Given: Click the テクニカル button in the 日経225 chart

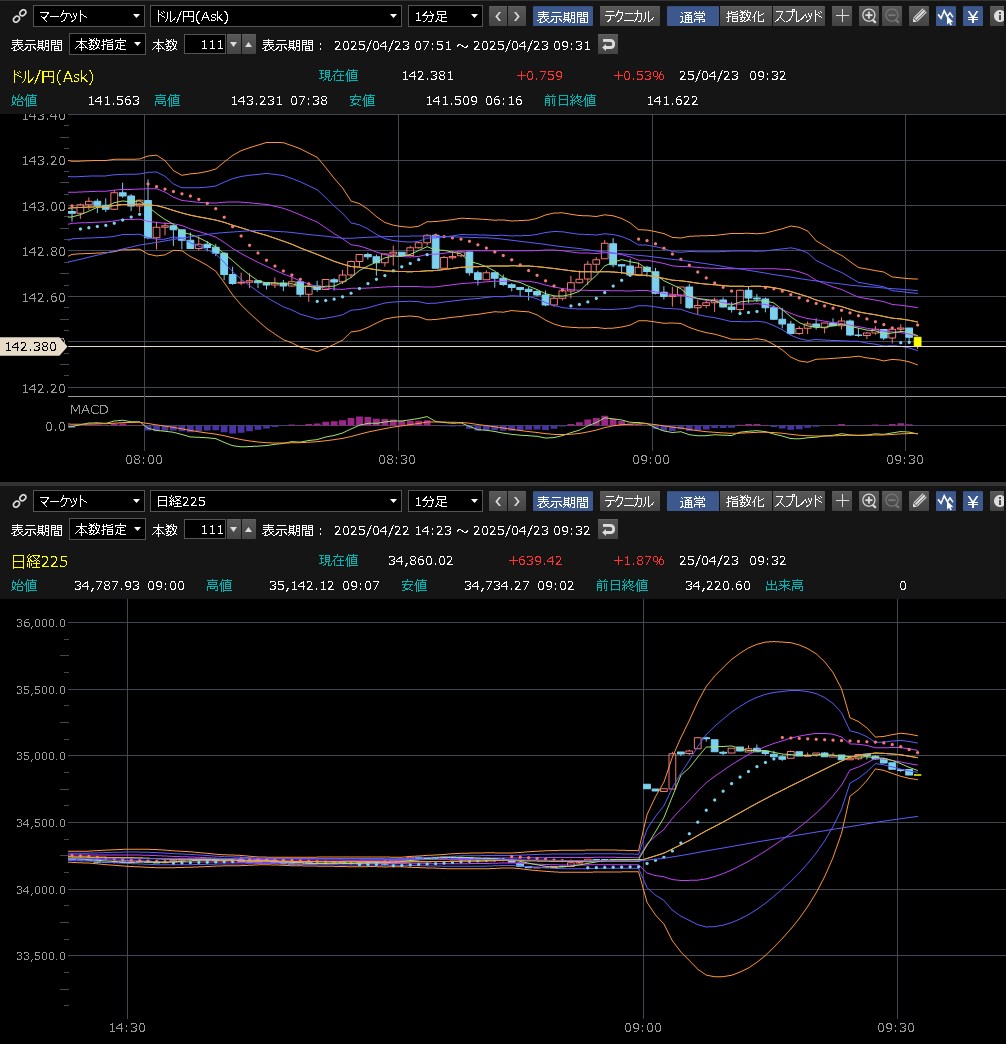Looking at the screenshot, I should [629, 501].
